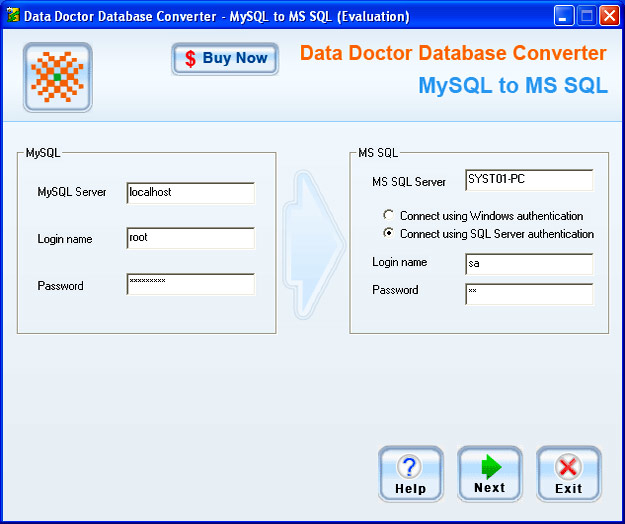Click the app icon in title bar
The height and width of the screenshot is (524, 625).
click(x=13, y=16)
